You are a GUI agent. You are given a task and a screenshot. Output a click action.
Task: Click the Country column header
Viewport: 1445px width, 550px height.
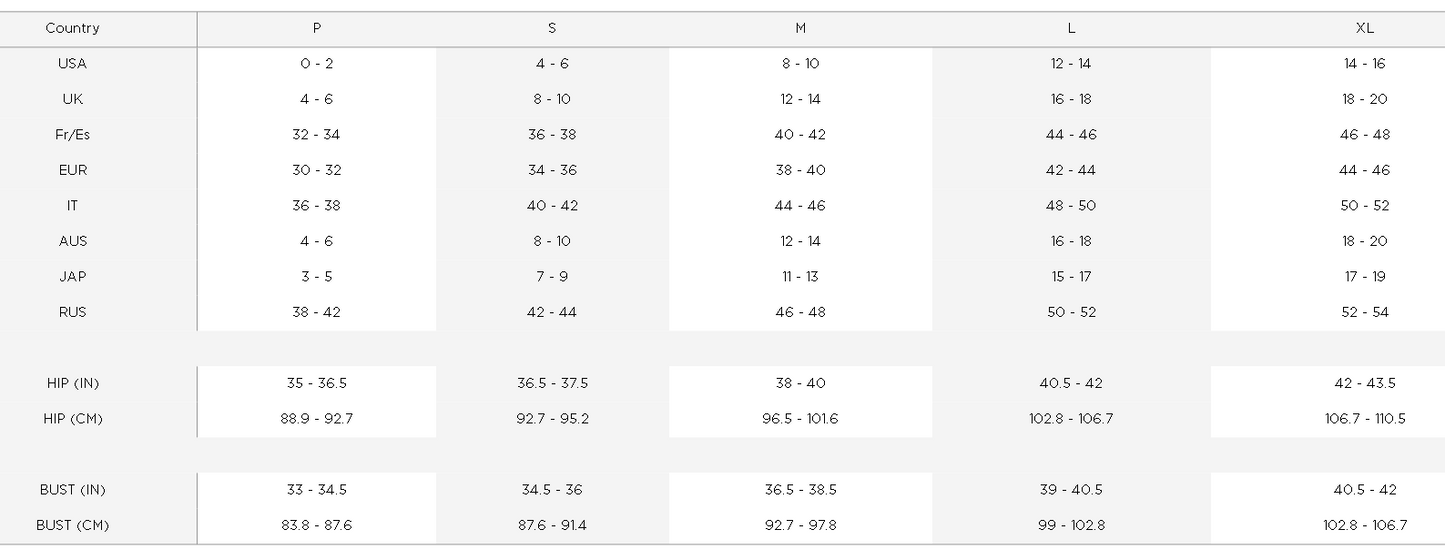(72, 29)
